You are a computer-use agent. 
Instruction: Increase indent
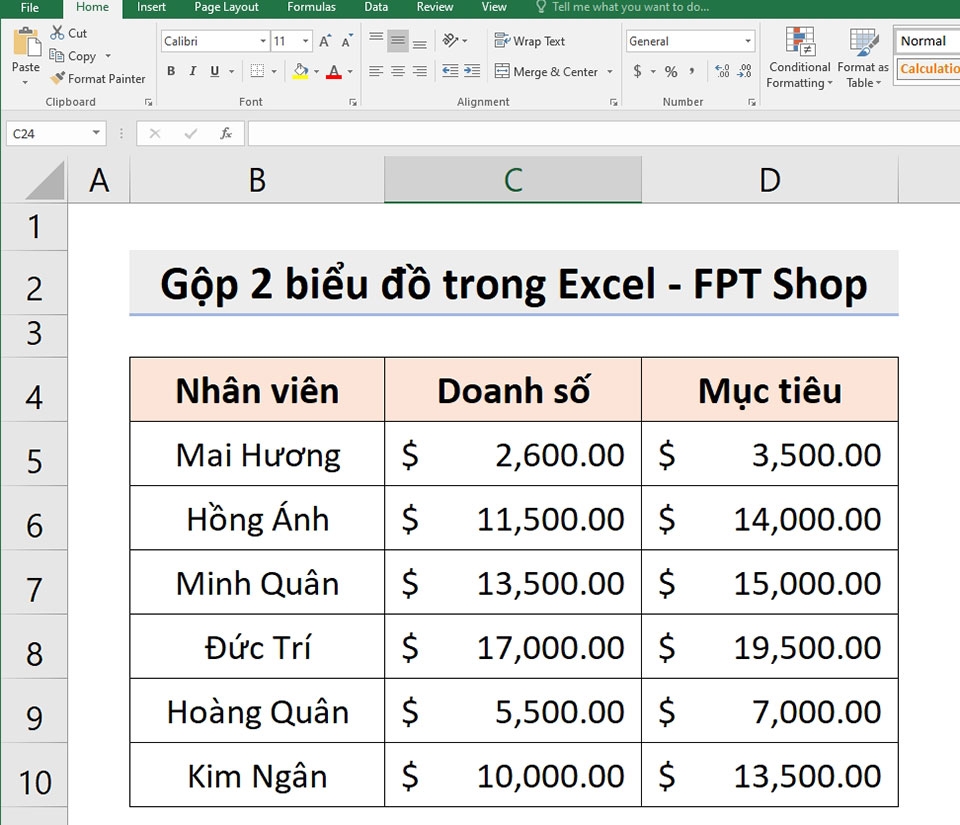pyautogui.click(x=472, y=71)
